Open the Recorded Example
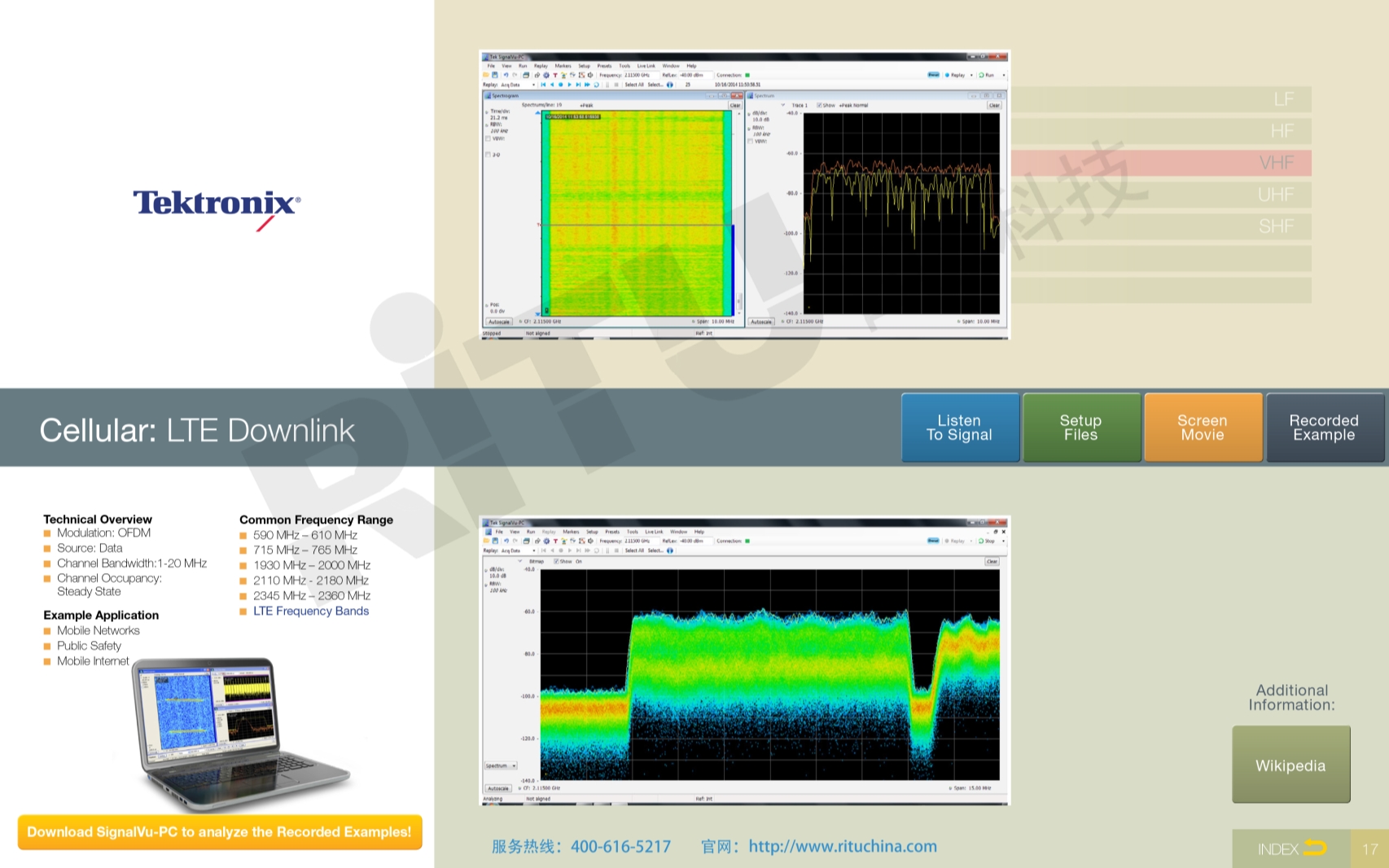Viewport: 1389px width, 868px height. tap(1323, 427)
